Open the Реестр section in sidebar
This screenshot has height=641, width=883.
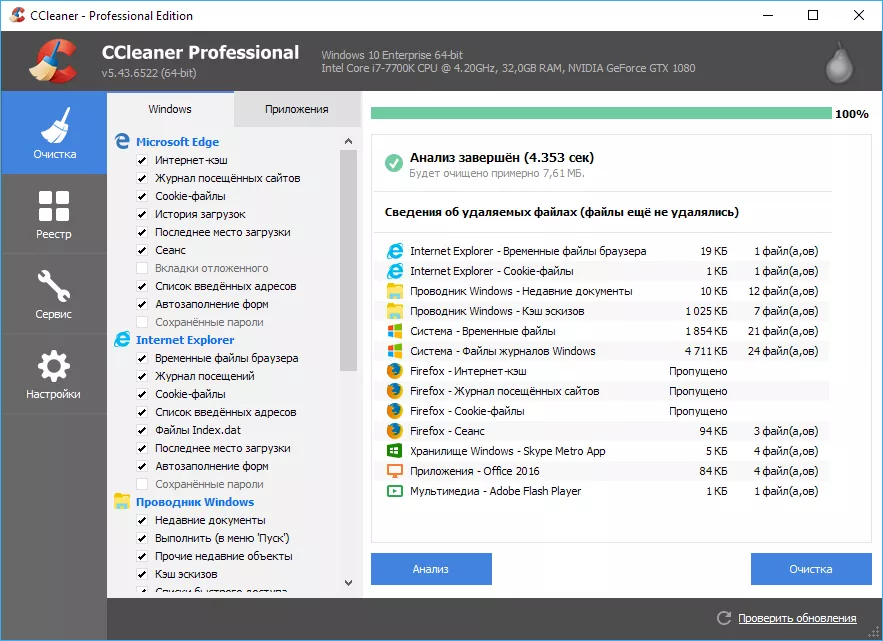pos(54,214)
